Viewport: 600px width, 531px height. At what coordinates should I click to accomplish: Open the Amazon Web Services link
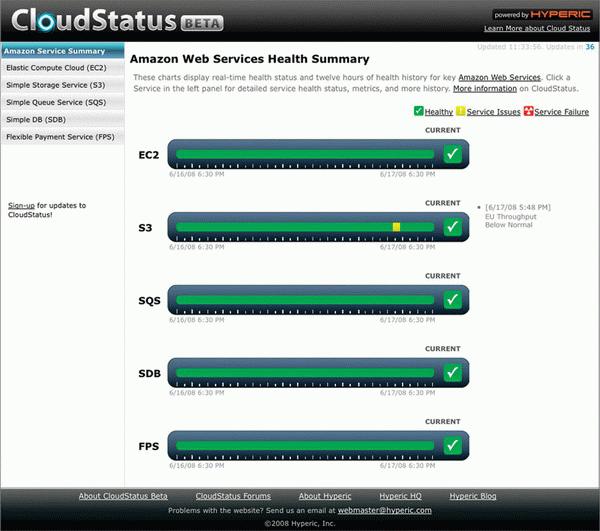[x=499, y=77]
